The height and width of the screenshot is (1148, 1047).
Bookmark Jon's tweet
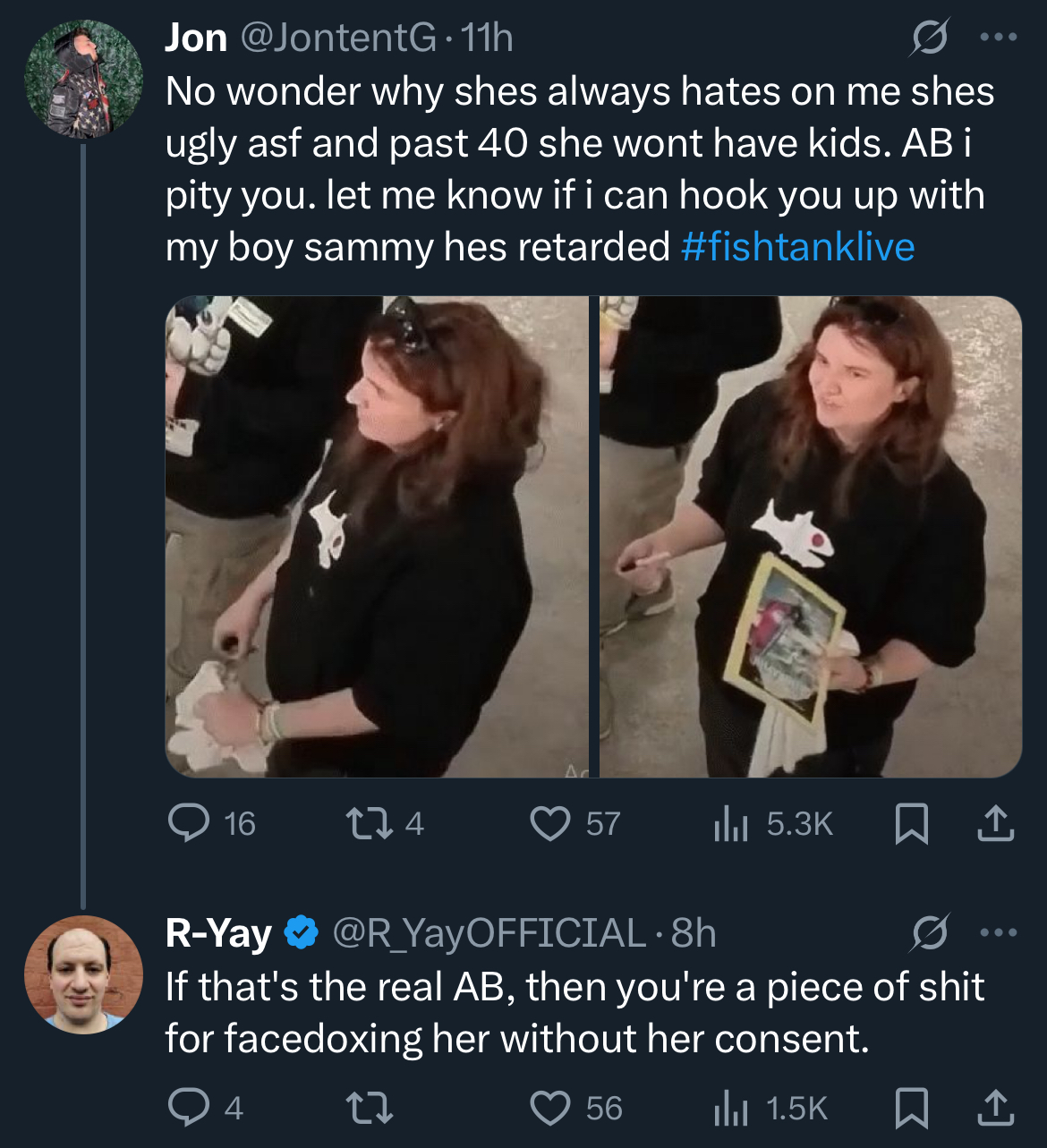pos(911,823)
